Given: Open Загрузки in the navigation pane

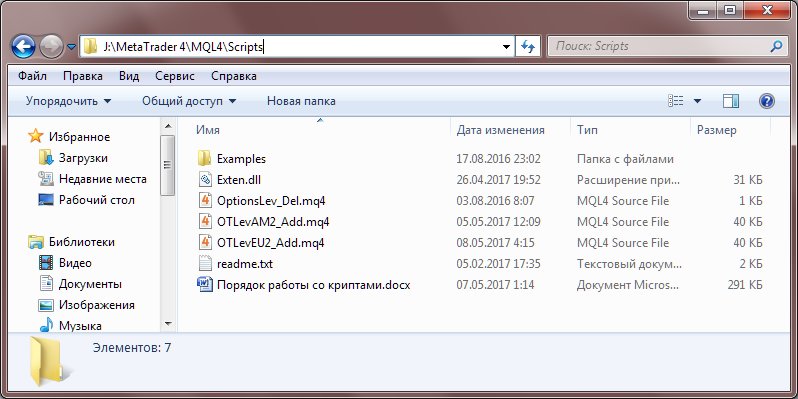Looking at the screenshot, I should click(x=83, y=158).
